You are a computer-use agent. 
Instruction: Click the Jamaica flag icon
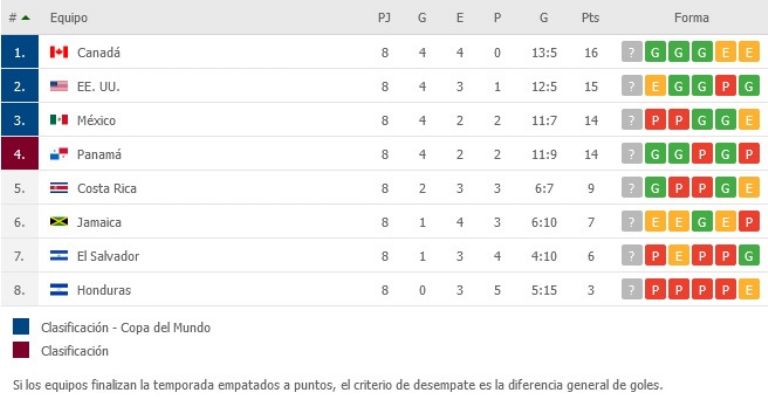pos(59,222)
